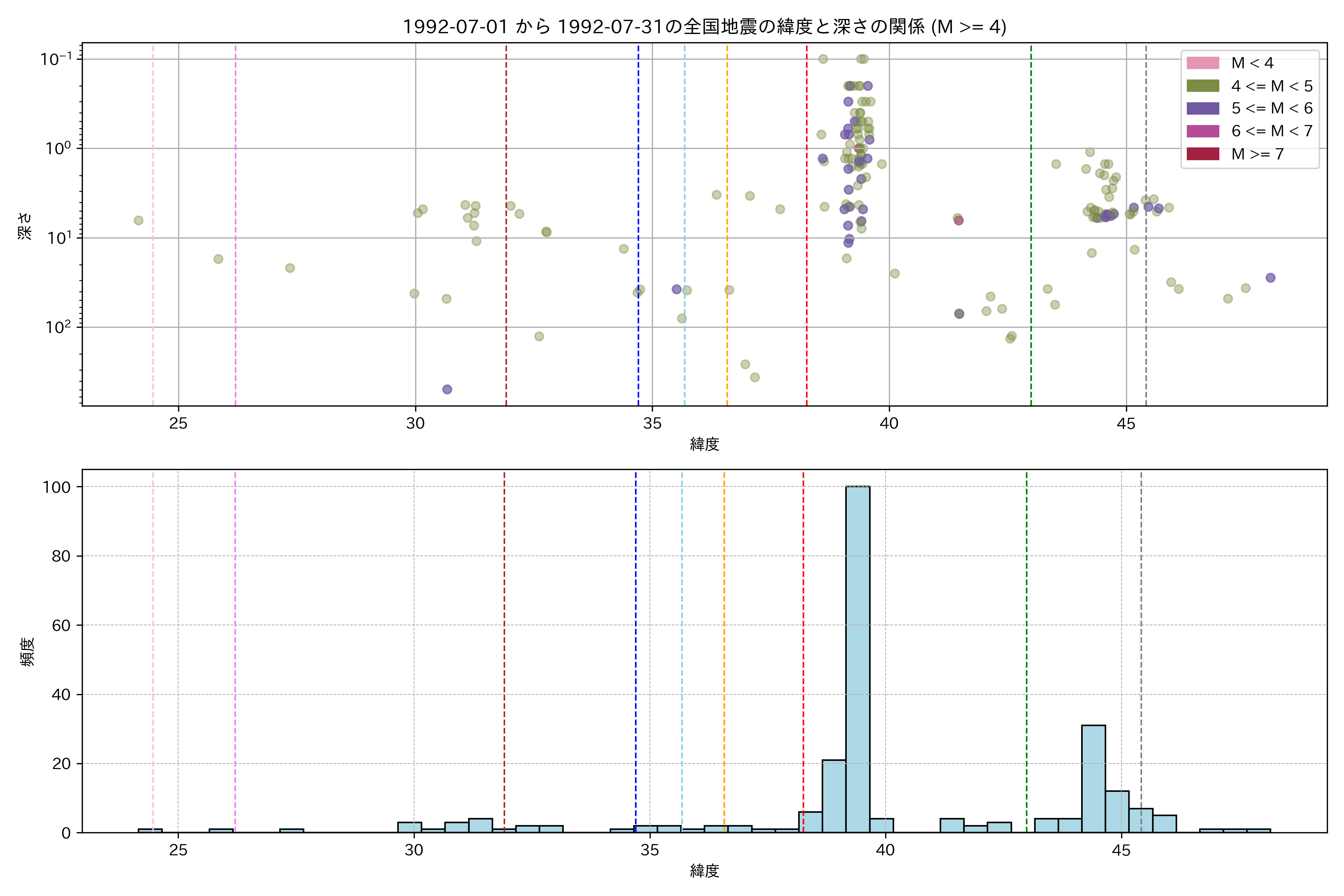This screenshot has width=1344, height=896.
Task: Click the rightmost purple point in scatter plot
Action: [1270, 278]
